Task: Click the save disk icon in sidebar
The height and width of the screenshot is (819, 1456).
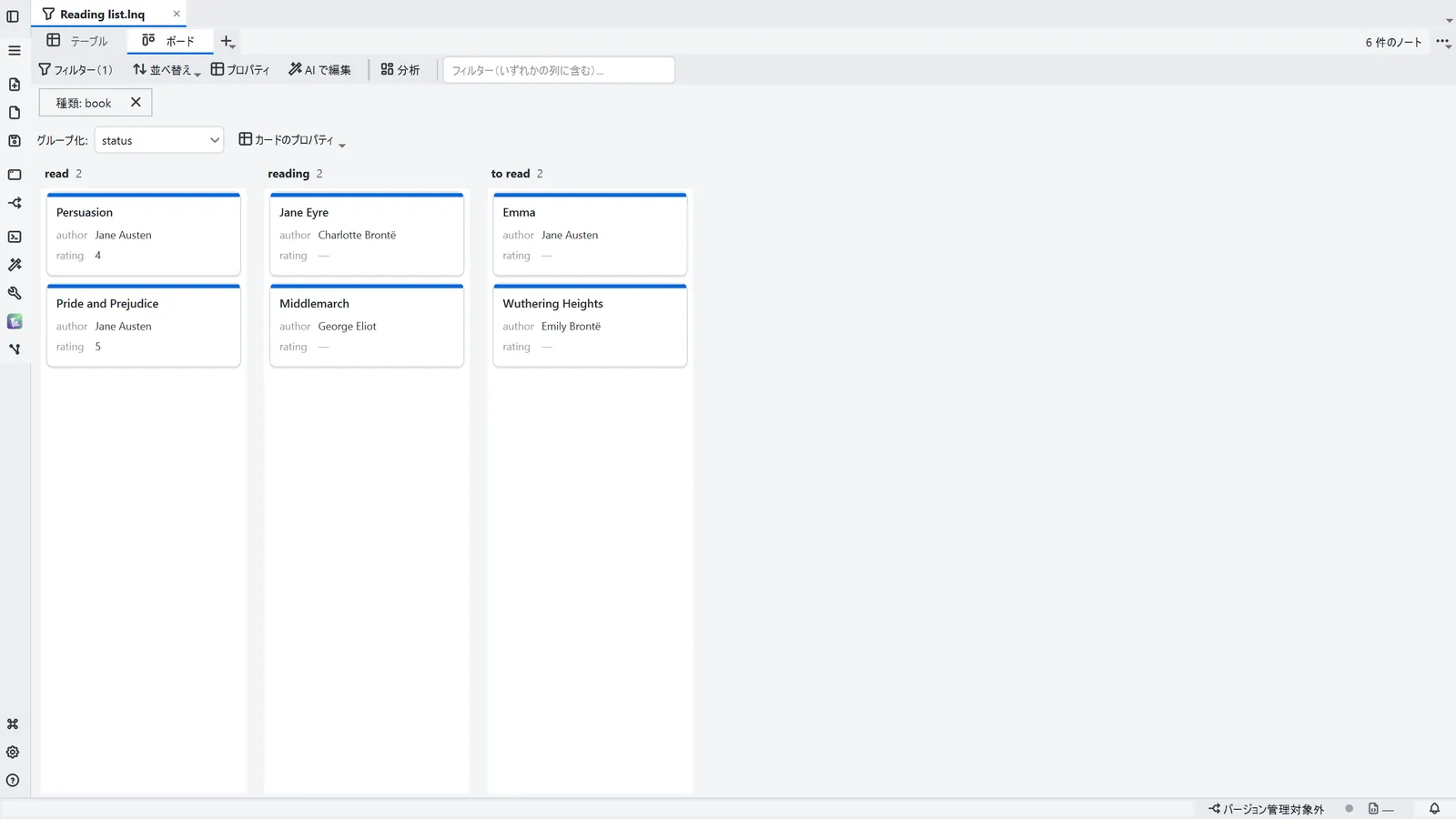Action: (15, 141)
